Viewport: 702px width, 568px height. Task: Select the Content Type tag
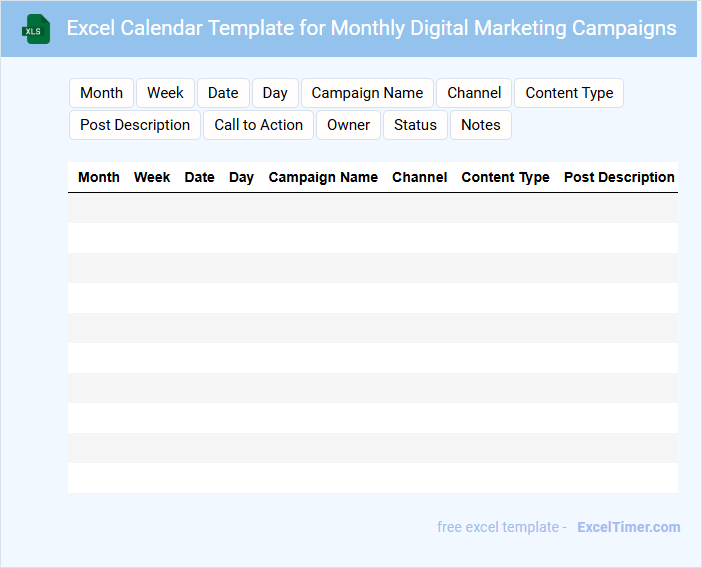569,93
